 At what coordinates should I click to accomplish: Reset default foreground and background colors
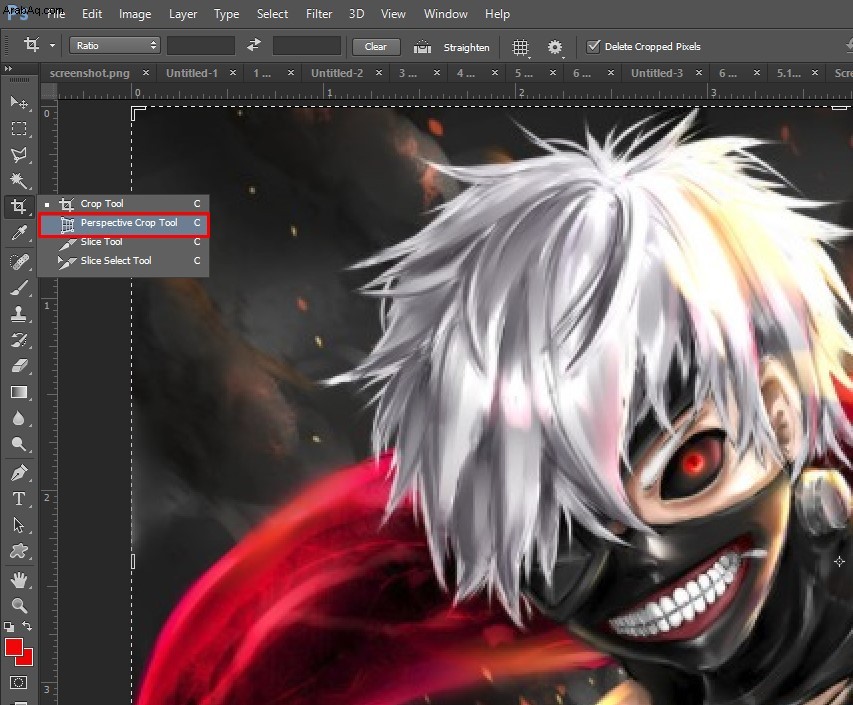(x=9, y=627)
